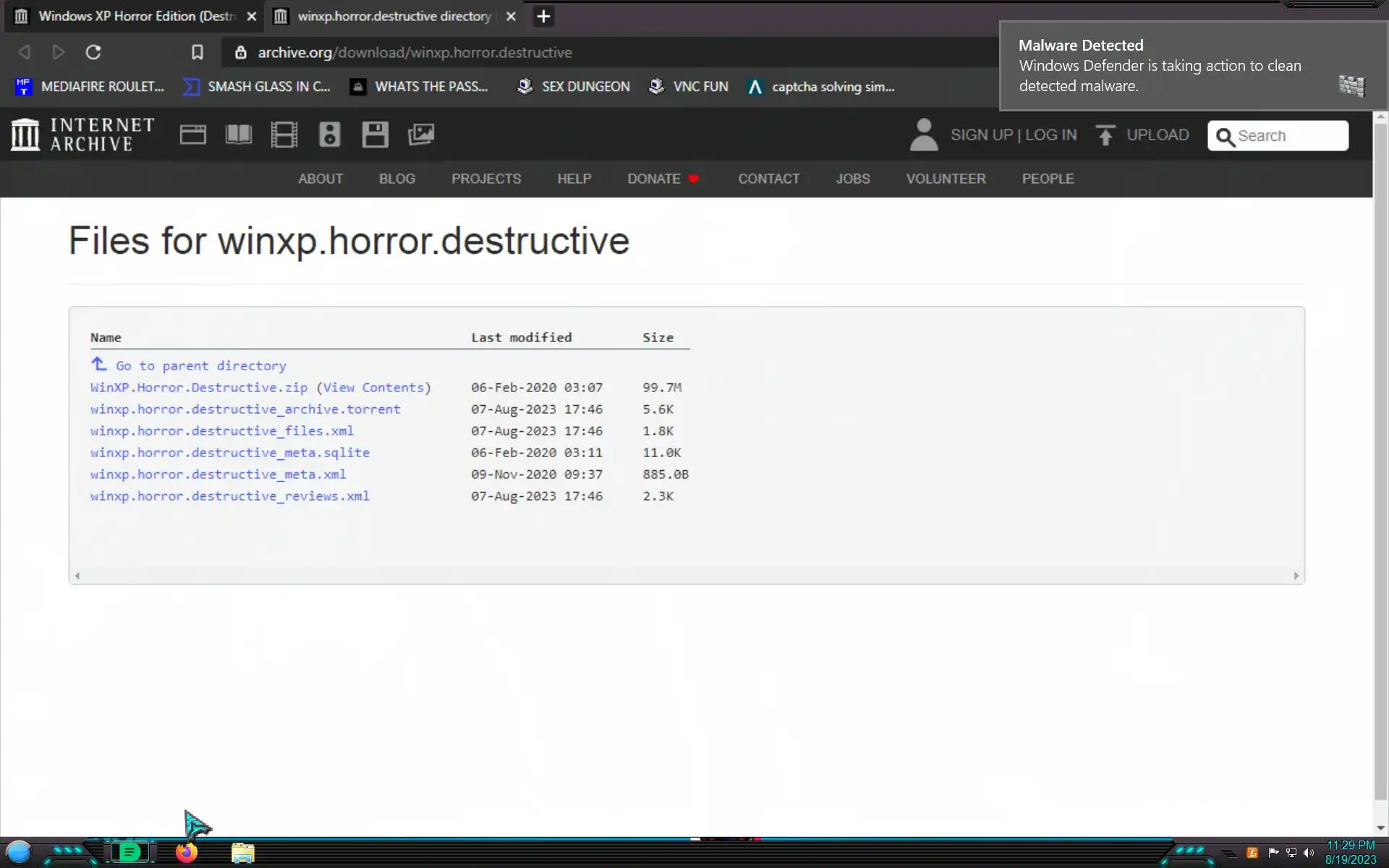Click the View Contents link
The width and height of the screenshot is (1389, 868).
[x=373, y=388]
